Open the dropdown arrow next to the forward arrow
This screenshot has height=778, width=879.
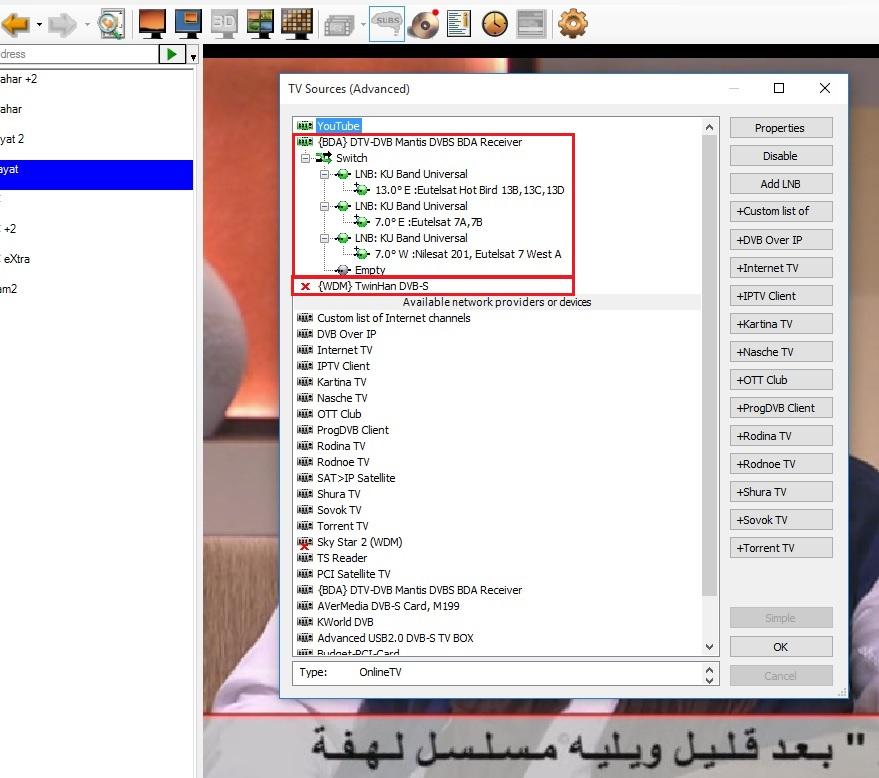[x=87, y=25]
